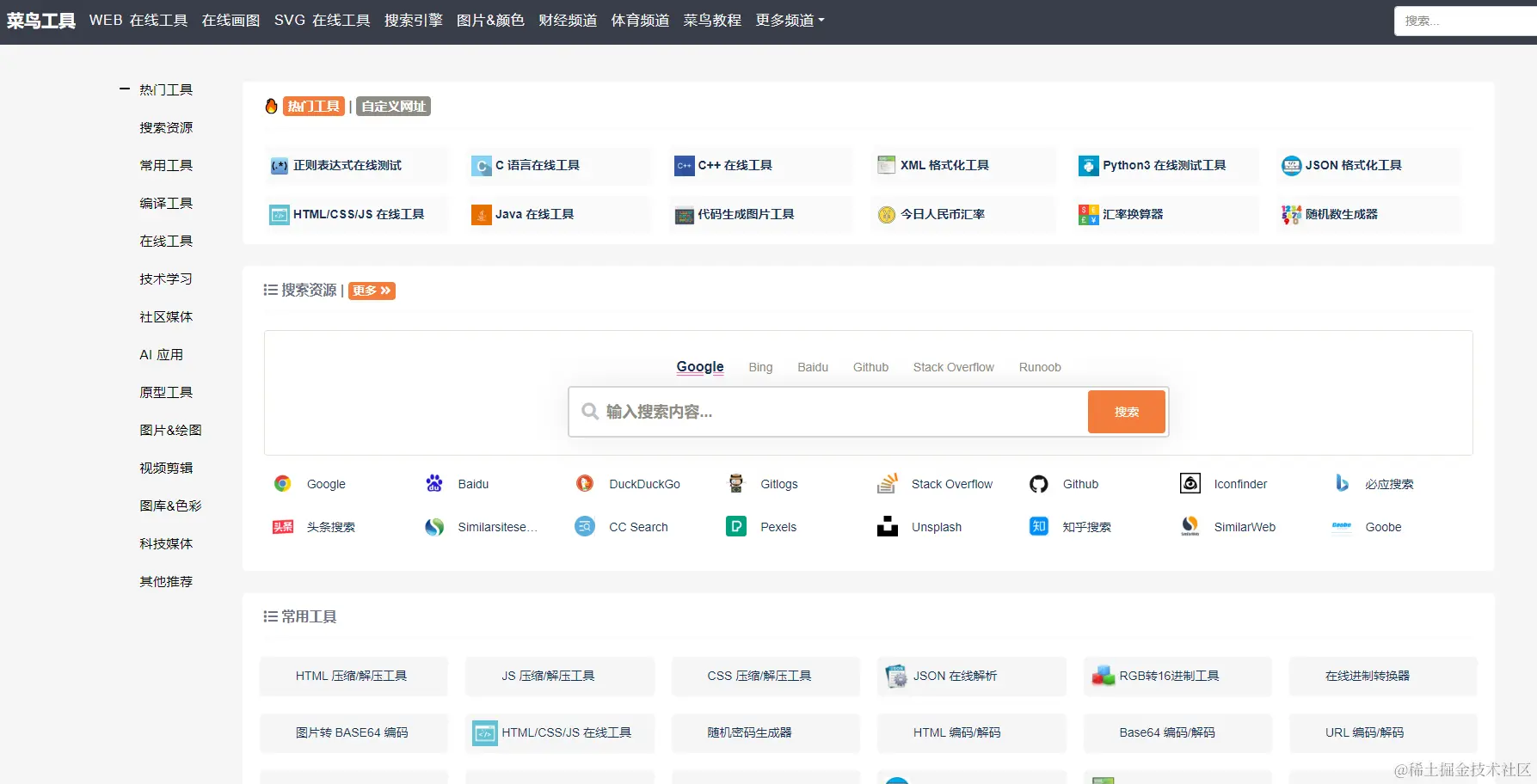Click inside the 输入搜索内容 search field
1537x784 pixels.
coord(826,412)
